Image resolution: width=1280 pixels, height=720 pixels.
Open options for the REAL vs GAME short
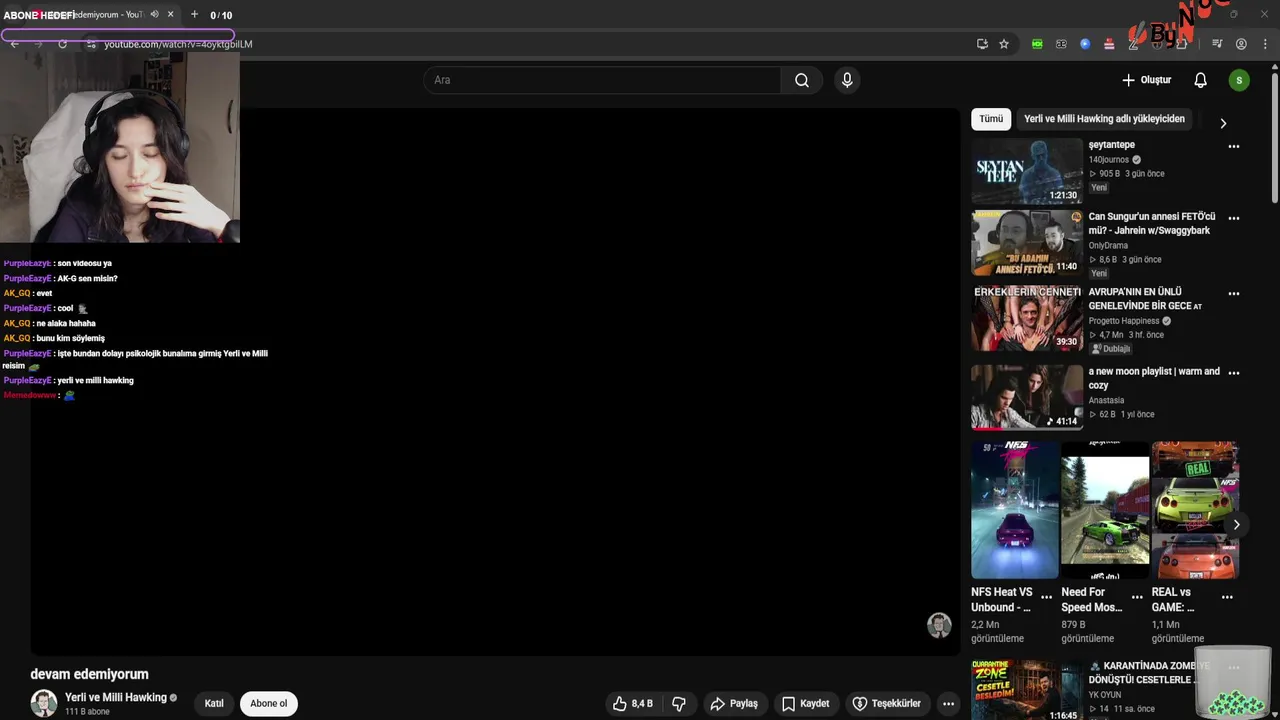[1228, 597]
